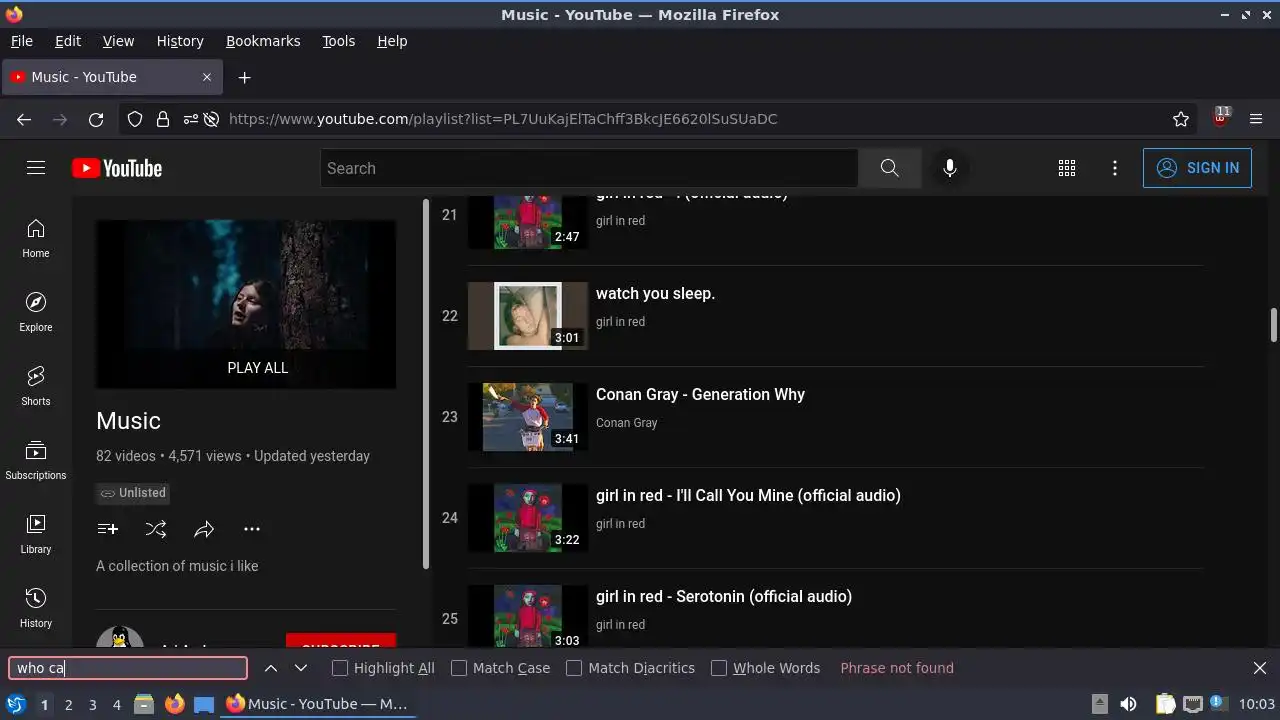Open tracking protection shield icon
The width and height of the screenshot is (1280, 720).
coord(135,119)
